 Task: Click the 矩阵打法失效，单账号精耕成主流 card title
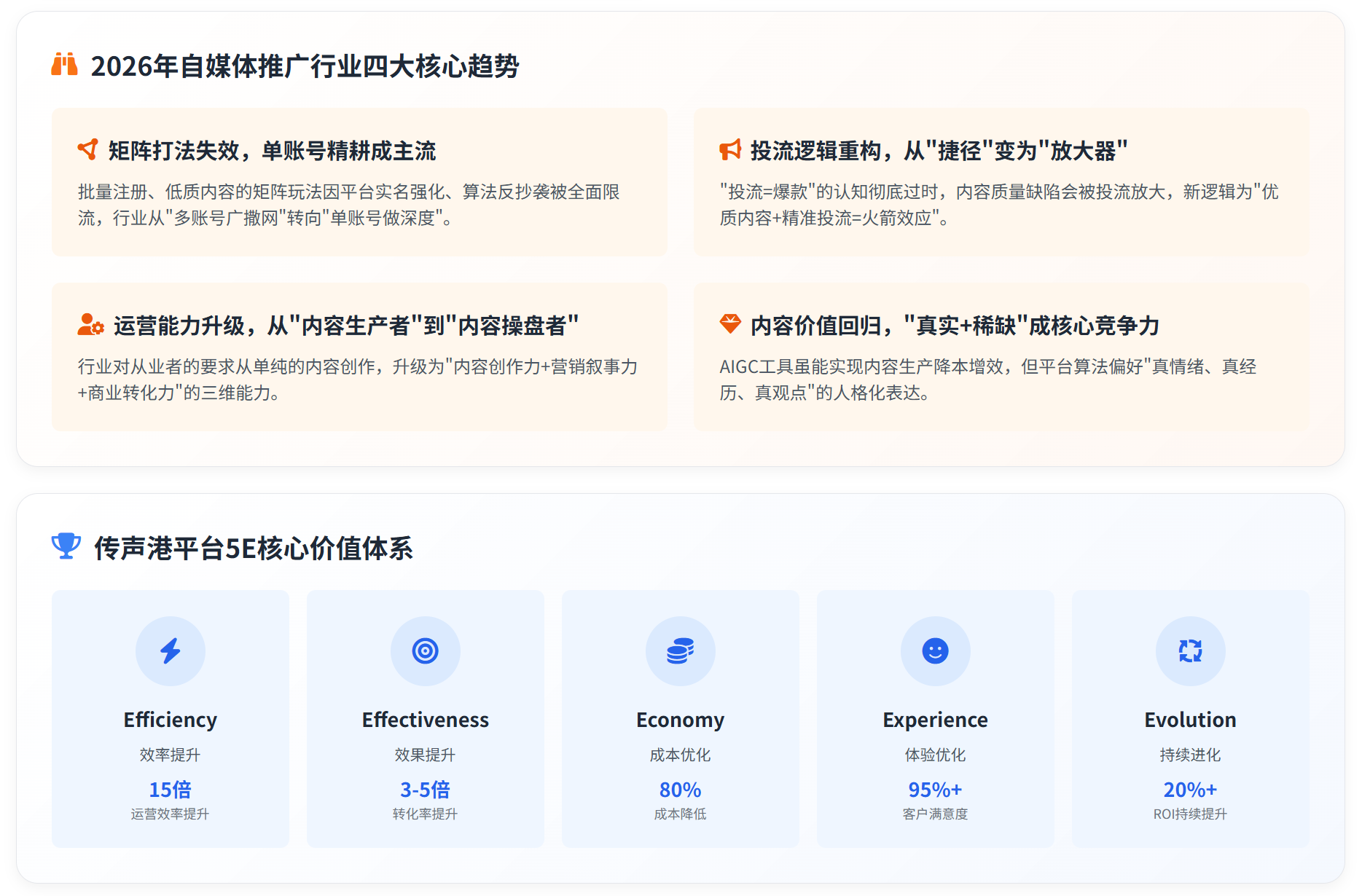[272, 151]
